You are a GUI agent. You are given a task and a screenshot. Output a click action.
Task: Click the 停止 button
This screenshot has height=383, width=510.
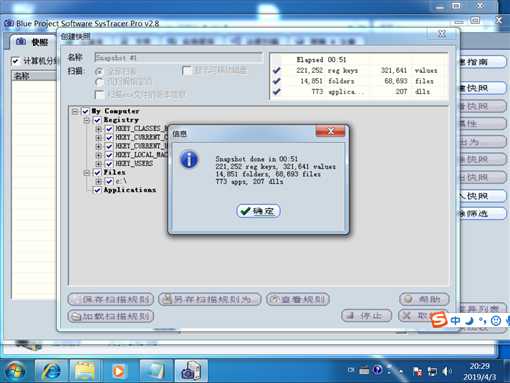(366, 315)
